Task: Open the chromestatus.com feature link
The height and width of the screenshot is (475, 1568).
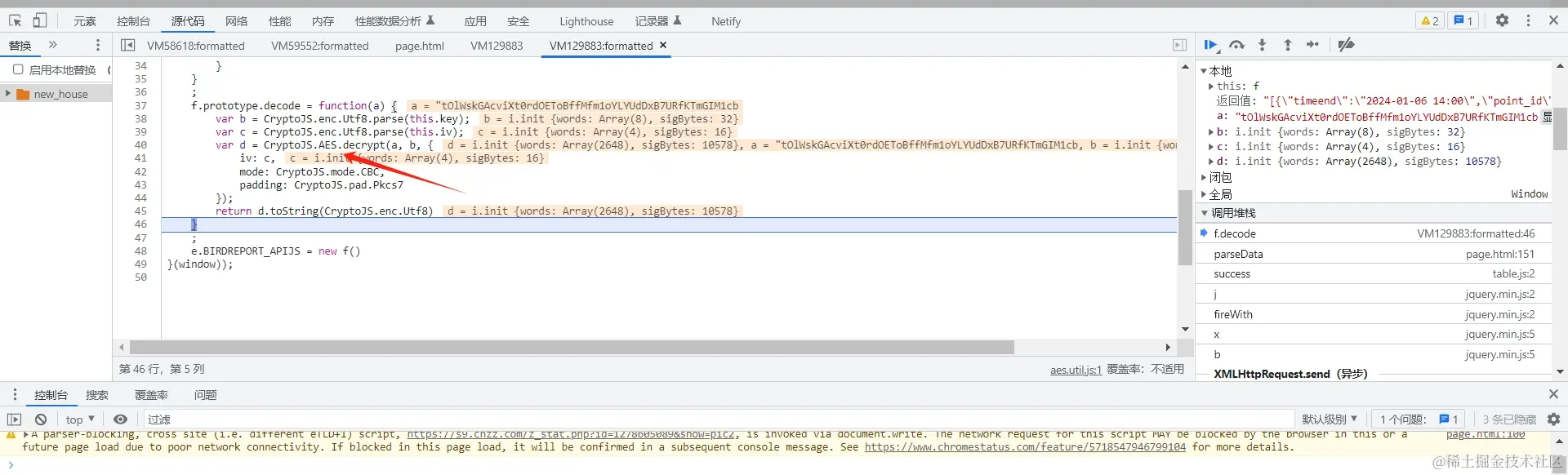Action: click(x=1025, y=447)
